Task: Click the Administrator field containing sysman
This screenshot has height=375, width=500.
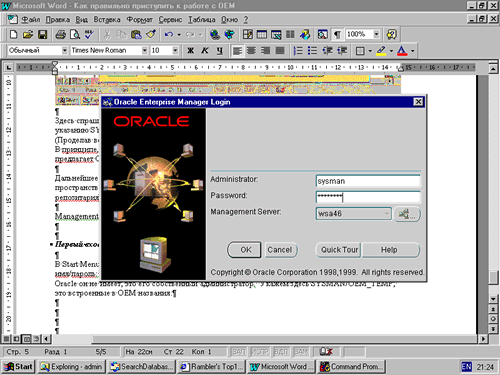Action: pyautogui.click(x=368, y=181)
